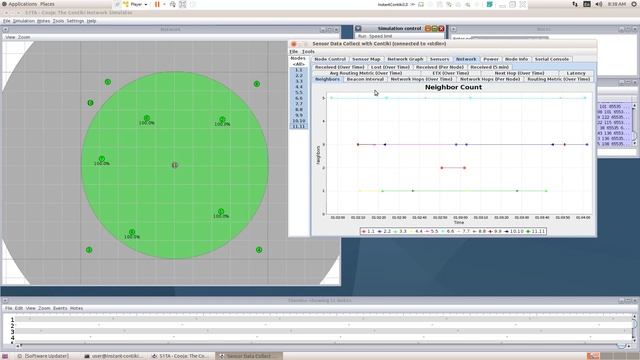Open Tools menu in Sensor Data Collect window
Screen dimensions: 640x360
pyautogui.click(x=308, y=52)
